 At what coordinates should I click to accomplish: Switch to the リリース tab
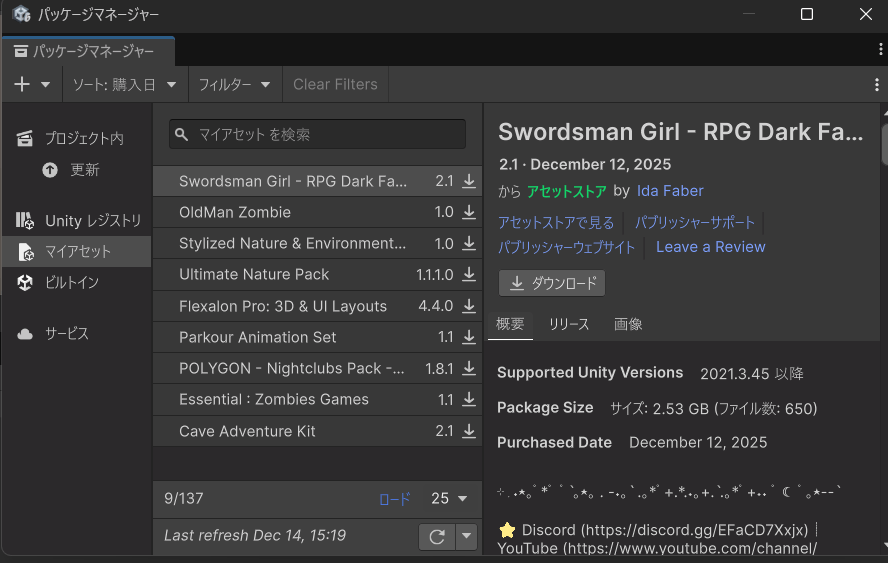pos(568,324)
